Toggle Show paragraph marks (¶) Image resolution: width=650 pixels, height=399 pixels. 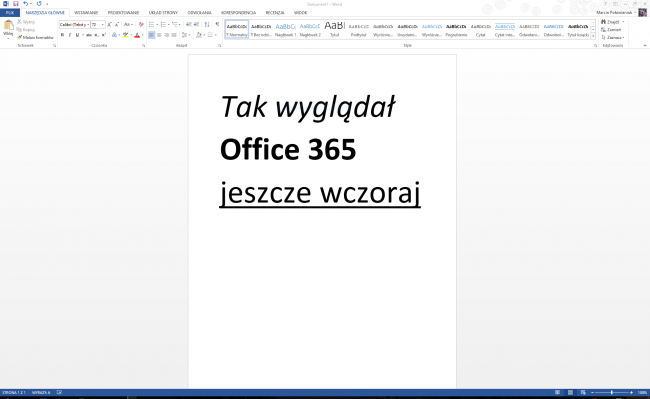217,25
